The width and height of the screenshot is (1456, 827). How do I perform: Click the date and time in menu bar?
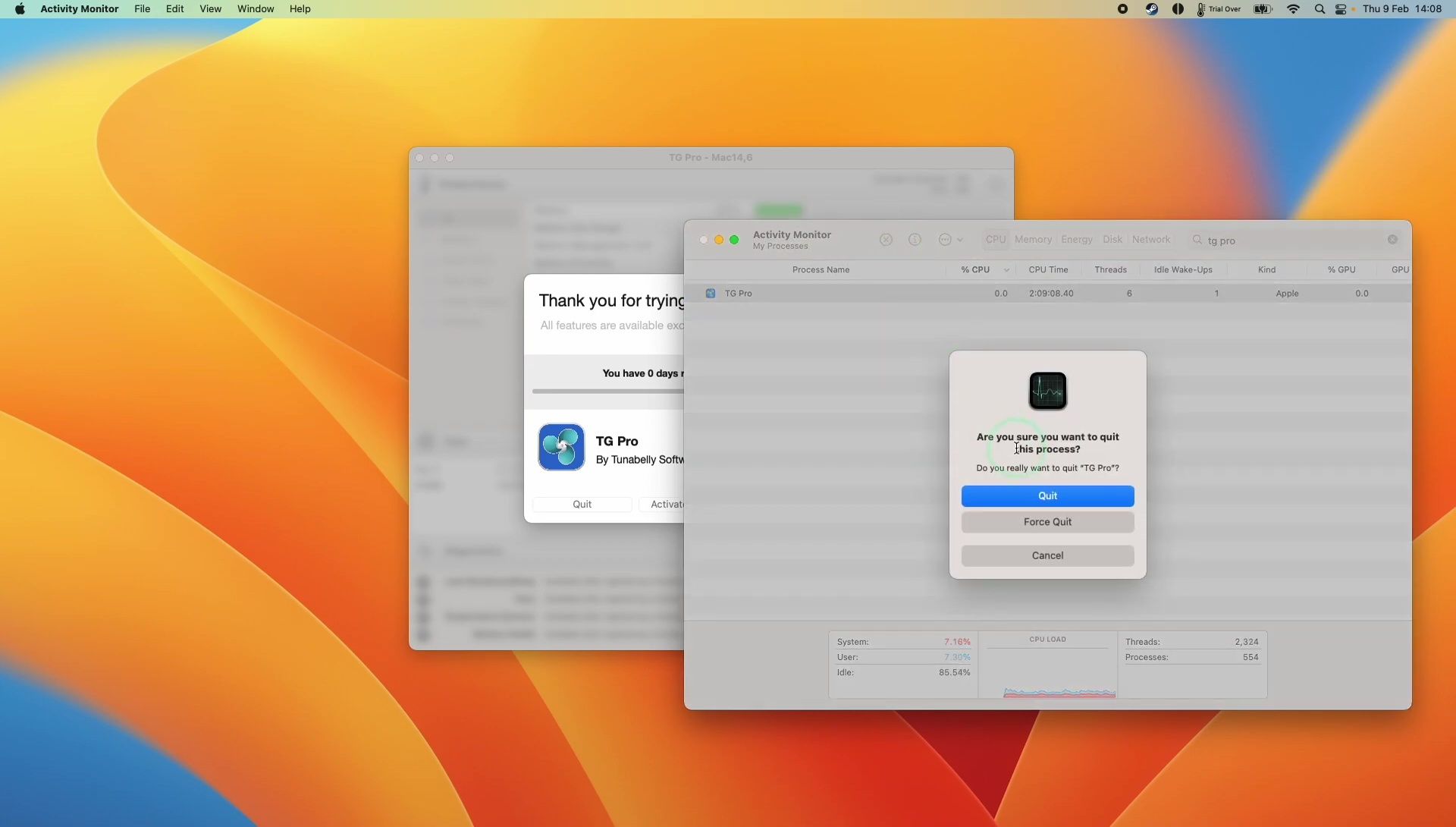1401,9
